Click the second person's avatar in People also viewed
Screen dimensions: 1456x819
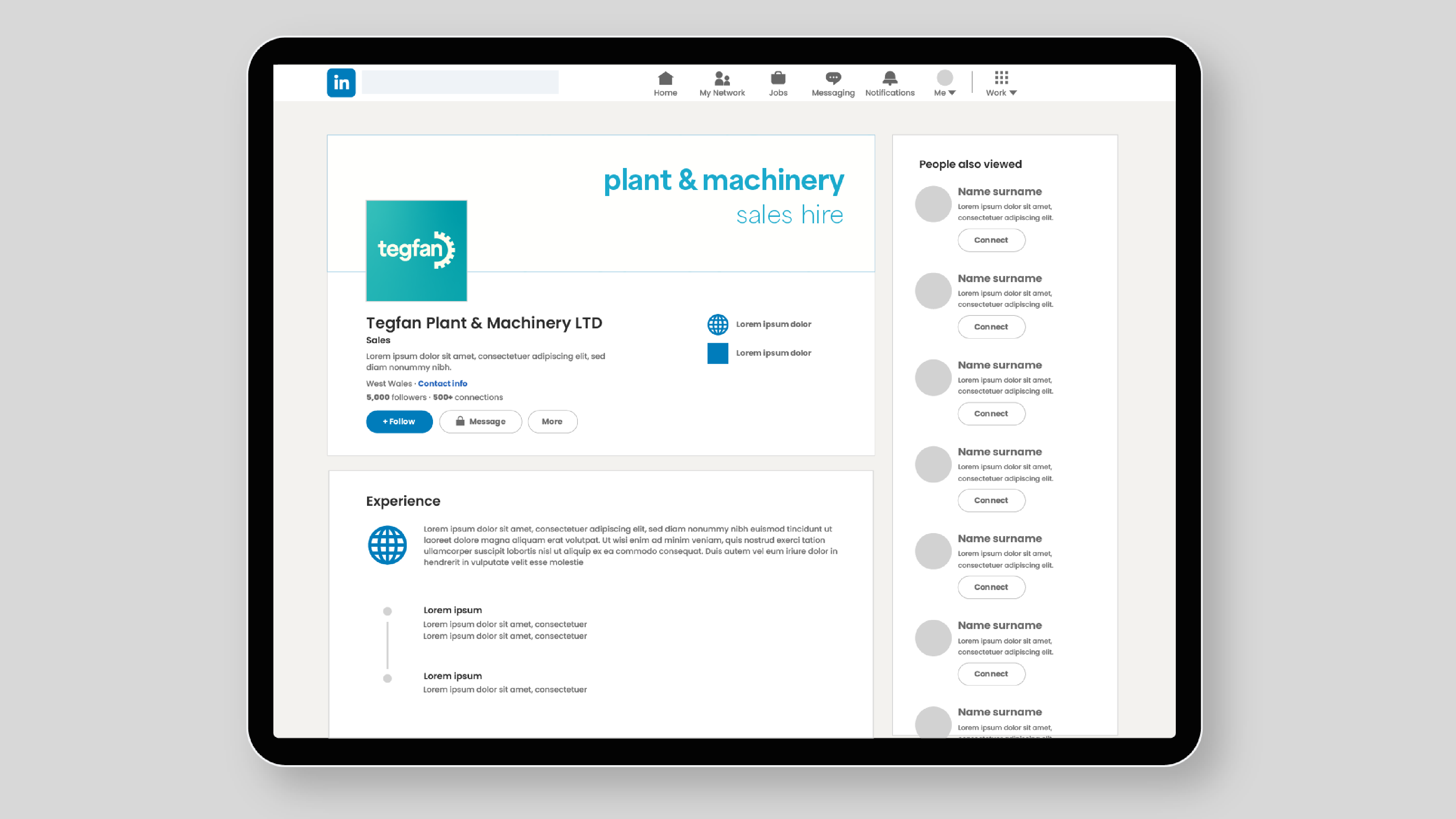pyautogui.click(x=933, y=291)
